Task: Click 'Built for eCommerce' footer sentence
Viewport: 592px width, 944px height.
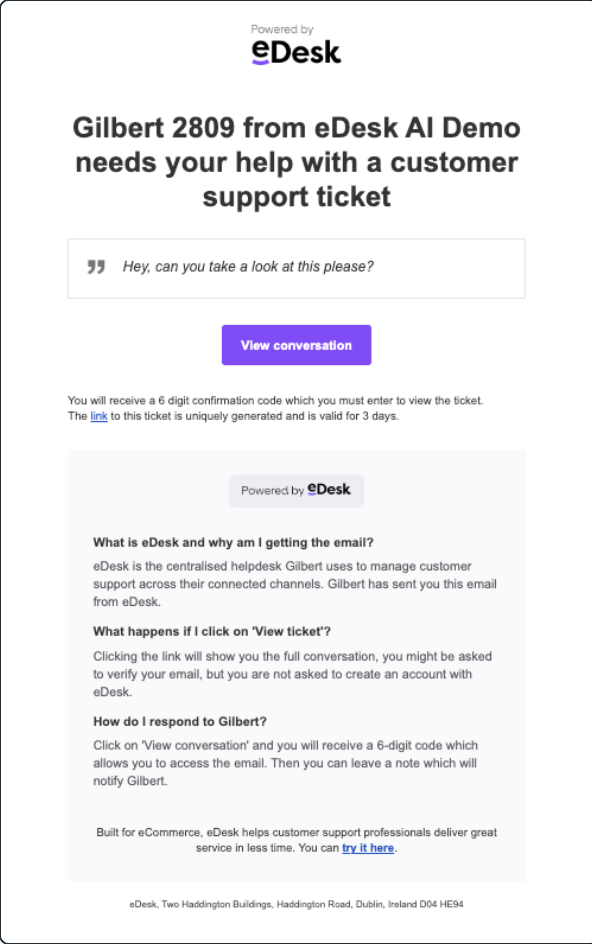Action: coord(296,840)
